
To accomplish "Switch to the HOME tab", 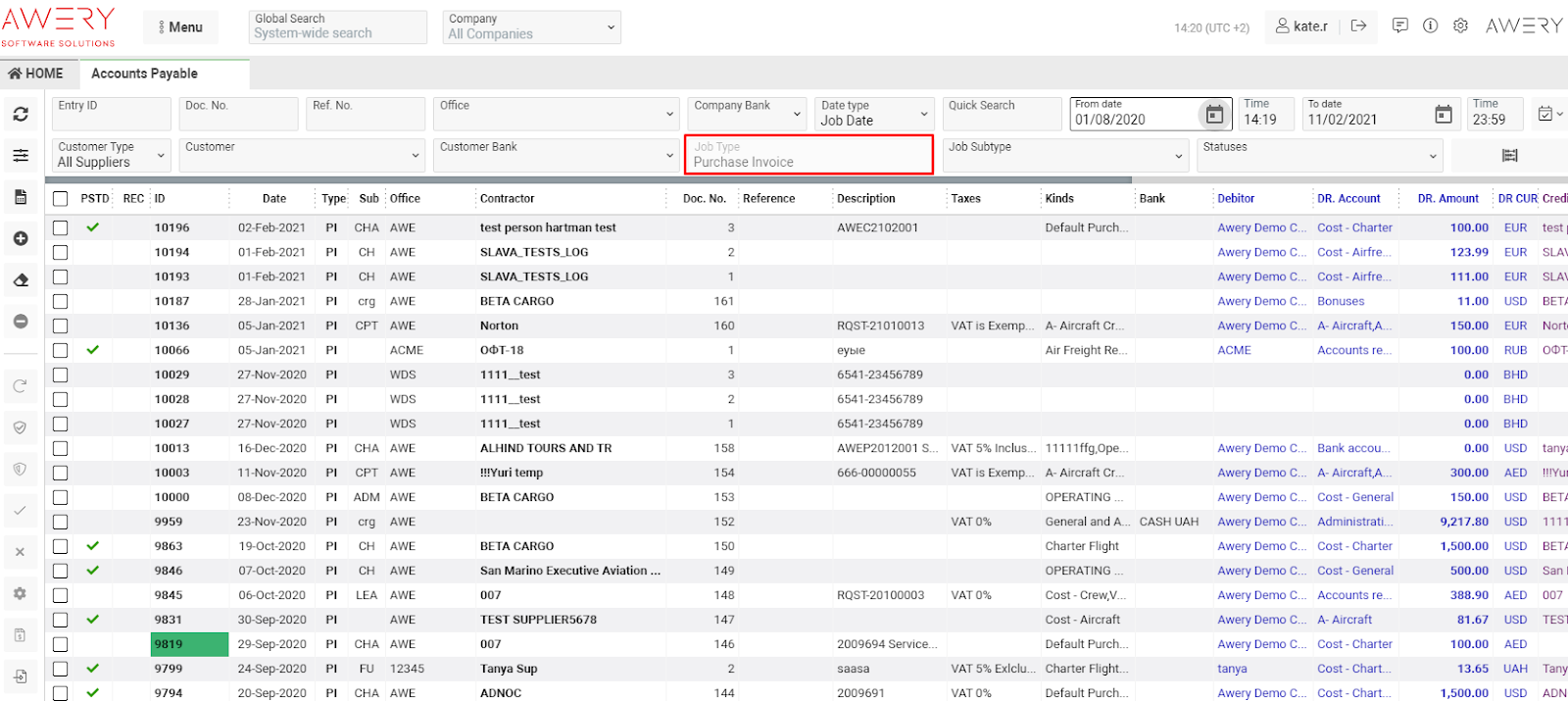I will [36, 74].
